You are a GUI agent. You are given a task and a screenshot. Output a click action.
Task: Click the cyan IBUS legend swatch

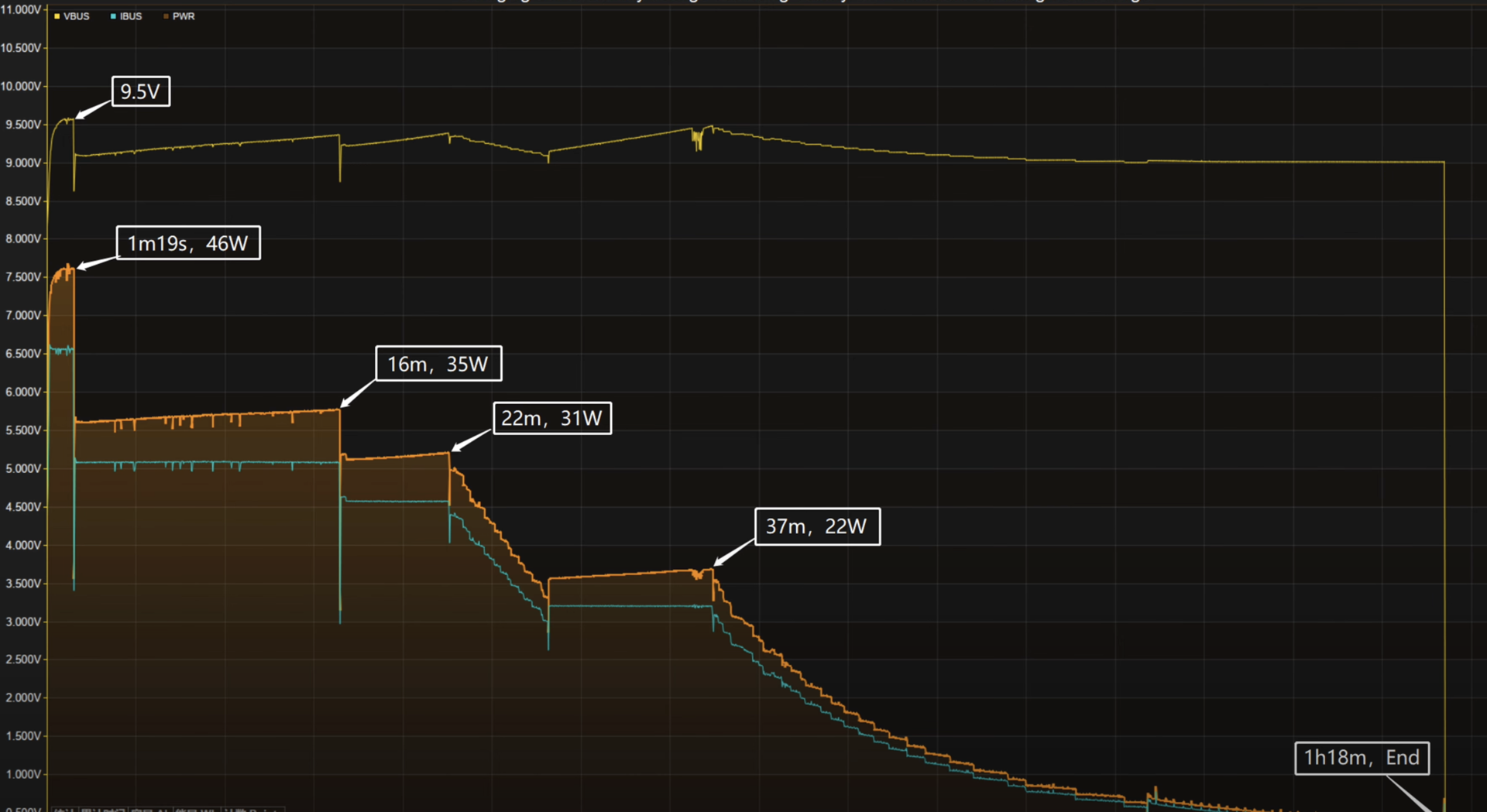point(114,16)
